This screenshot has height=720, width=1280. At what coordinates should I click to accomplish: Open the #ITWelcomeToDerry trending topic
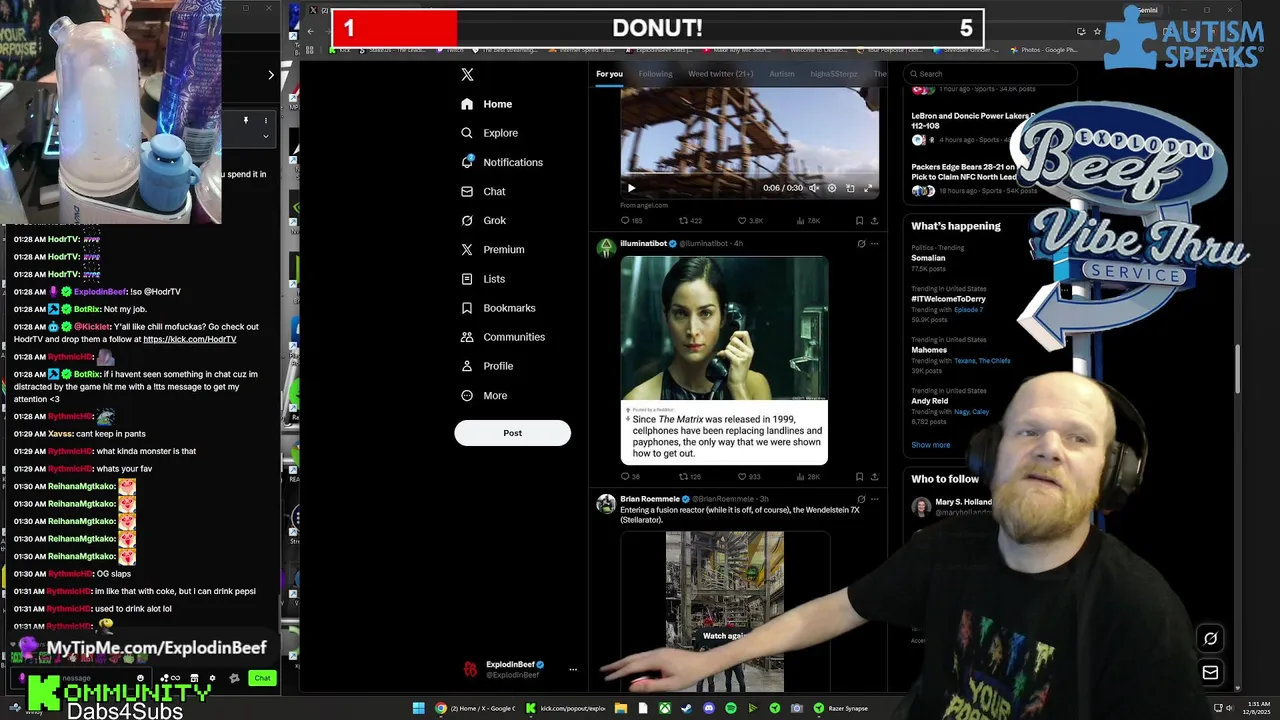[948, 299]
